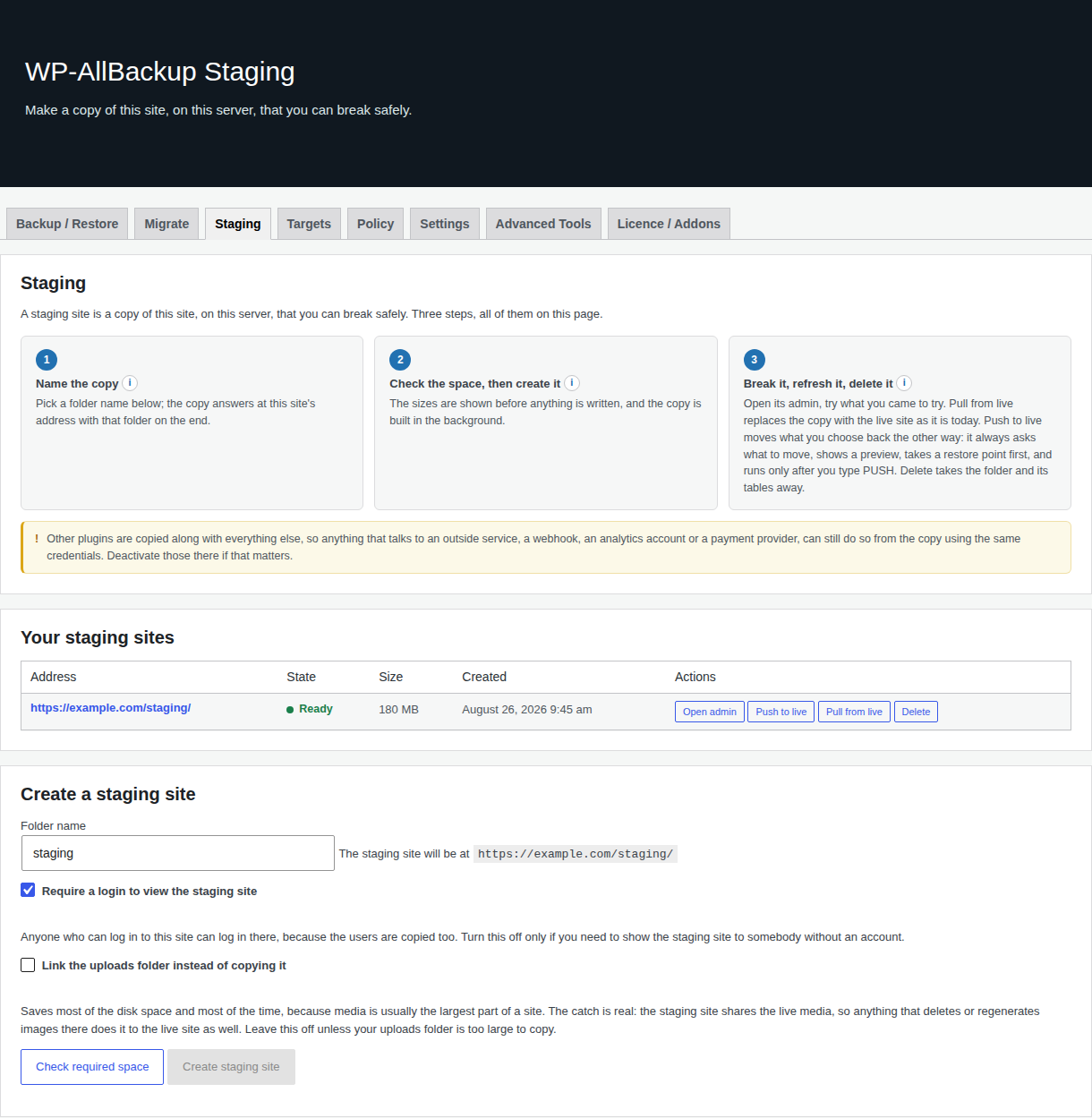Open the Licence / Addons tab

pos(669,224)
